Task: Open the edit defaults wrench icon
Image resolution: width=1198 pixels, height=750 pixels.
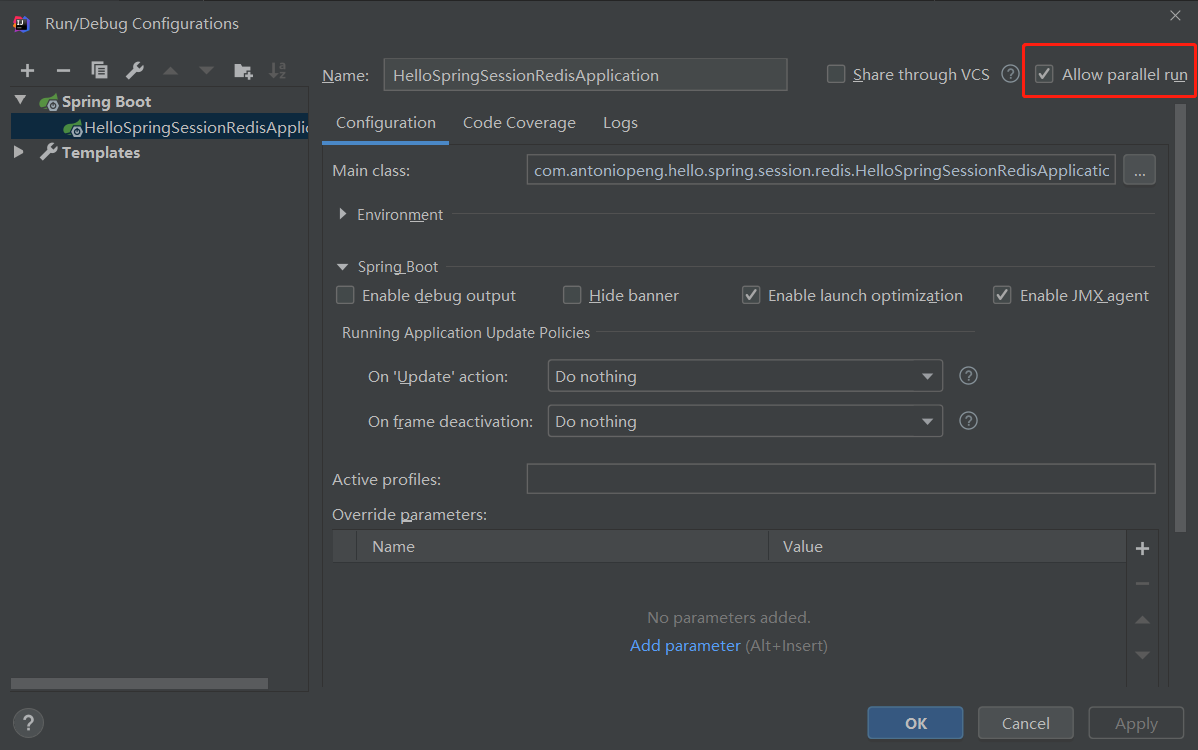Action: 135,70
